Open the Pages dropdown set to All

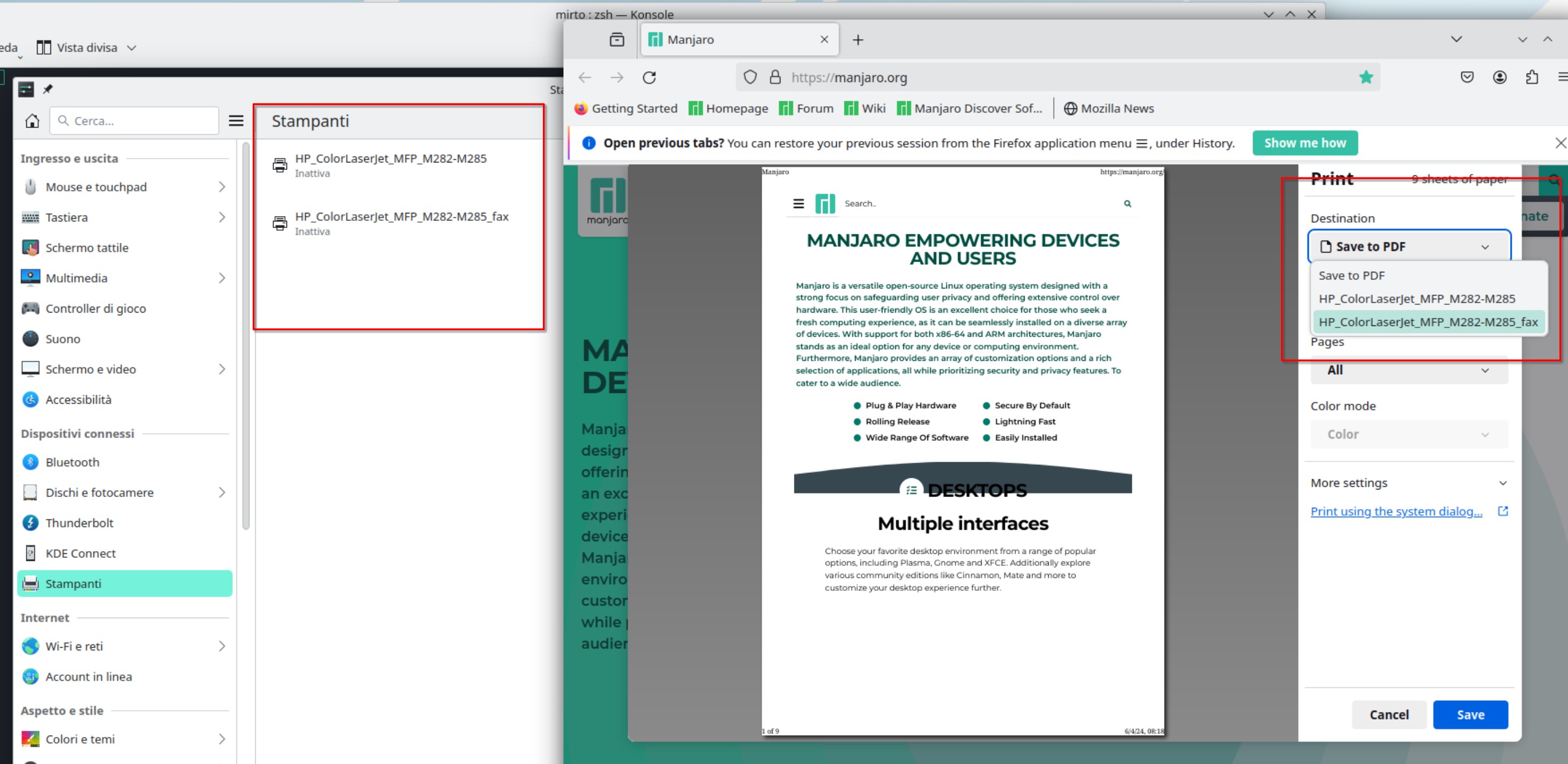1409,370
